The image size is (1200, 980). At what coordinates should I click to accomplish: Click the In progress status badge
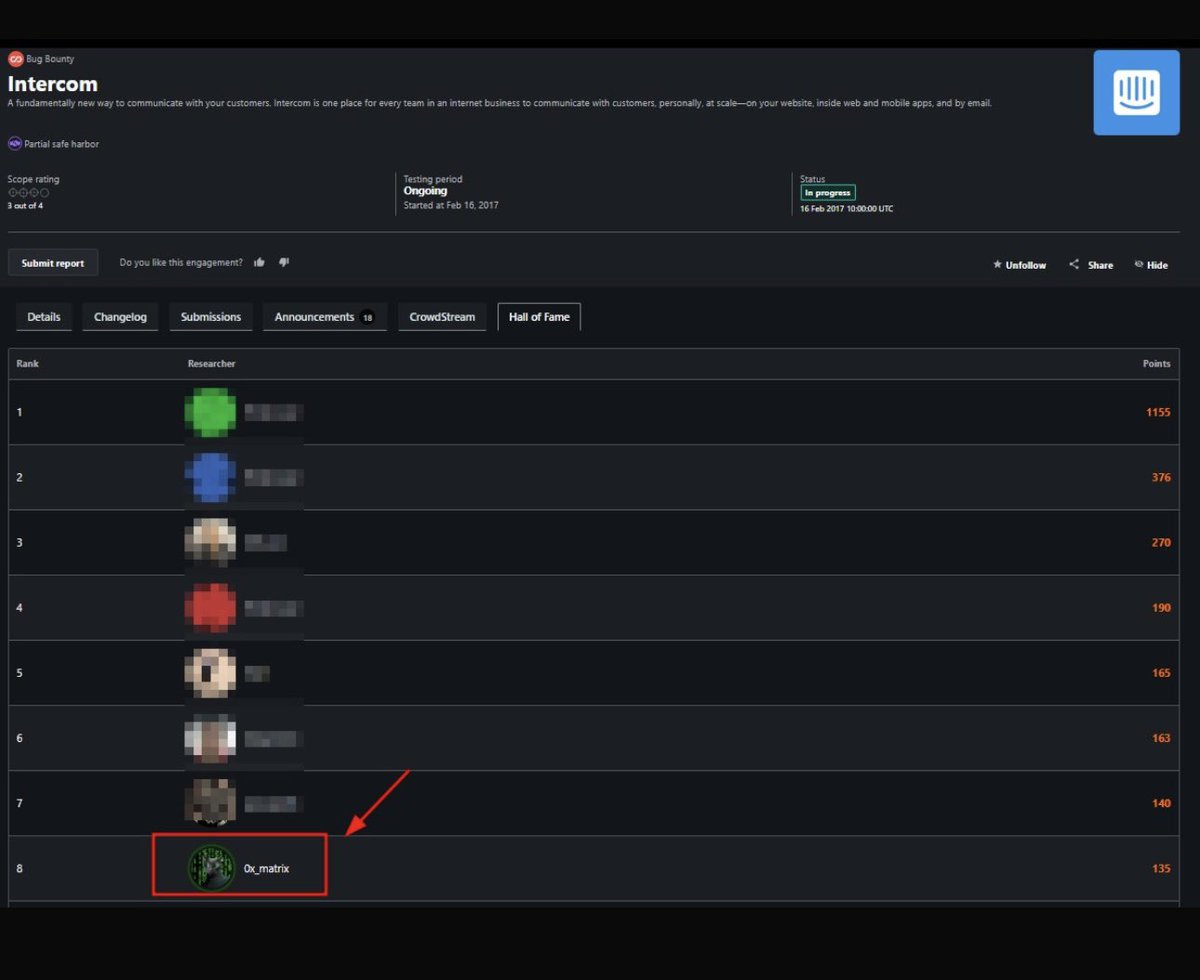(x=827, y=193)
